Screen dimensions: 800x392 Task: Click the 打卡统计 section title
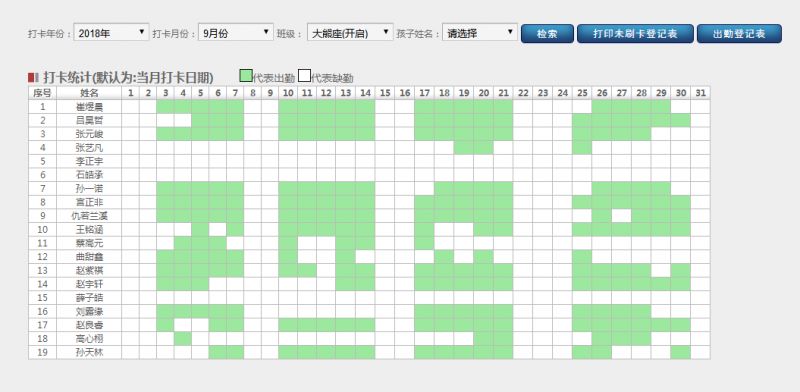pyautogui.click(x=128, y=78)
